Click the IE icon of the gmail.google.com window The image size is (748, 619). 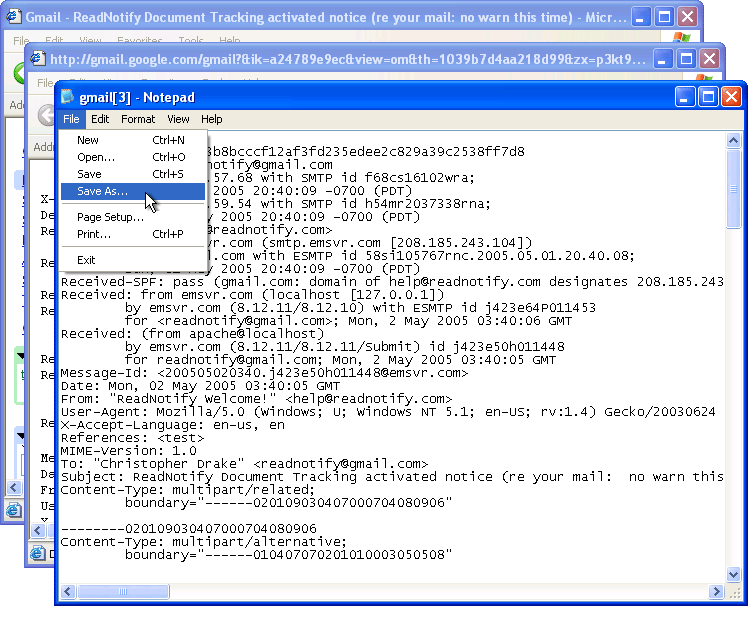click(x=38, y=59)
